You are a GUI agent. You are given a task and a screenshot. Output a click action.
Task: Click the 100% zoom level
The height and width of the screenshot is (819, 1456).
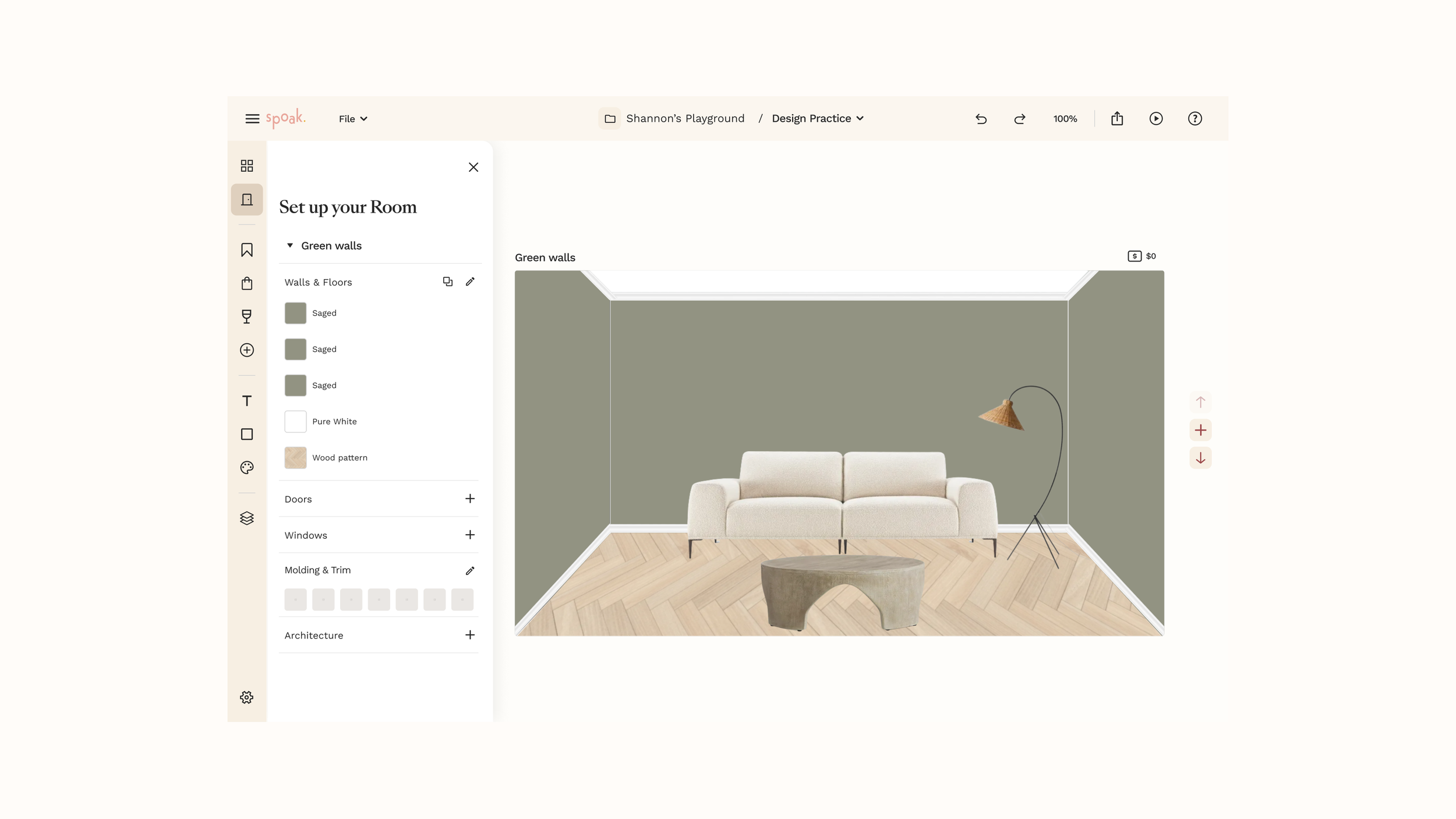[x=1065, y=119]
